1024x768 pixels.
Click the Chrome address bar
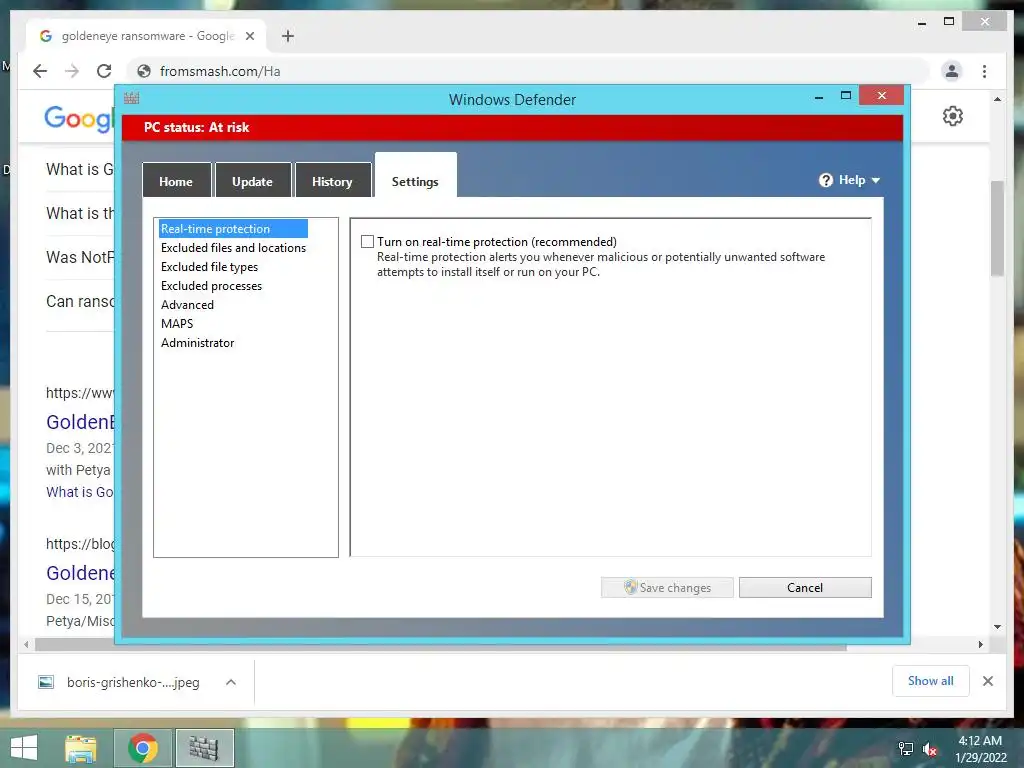click(529, 71)
